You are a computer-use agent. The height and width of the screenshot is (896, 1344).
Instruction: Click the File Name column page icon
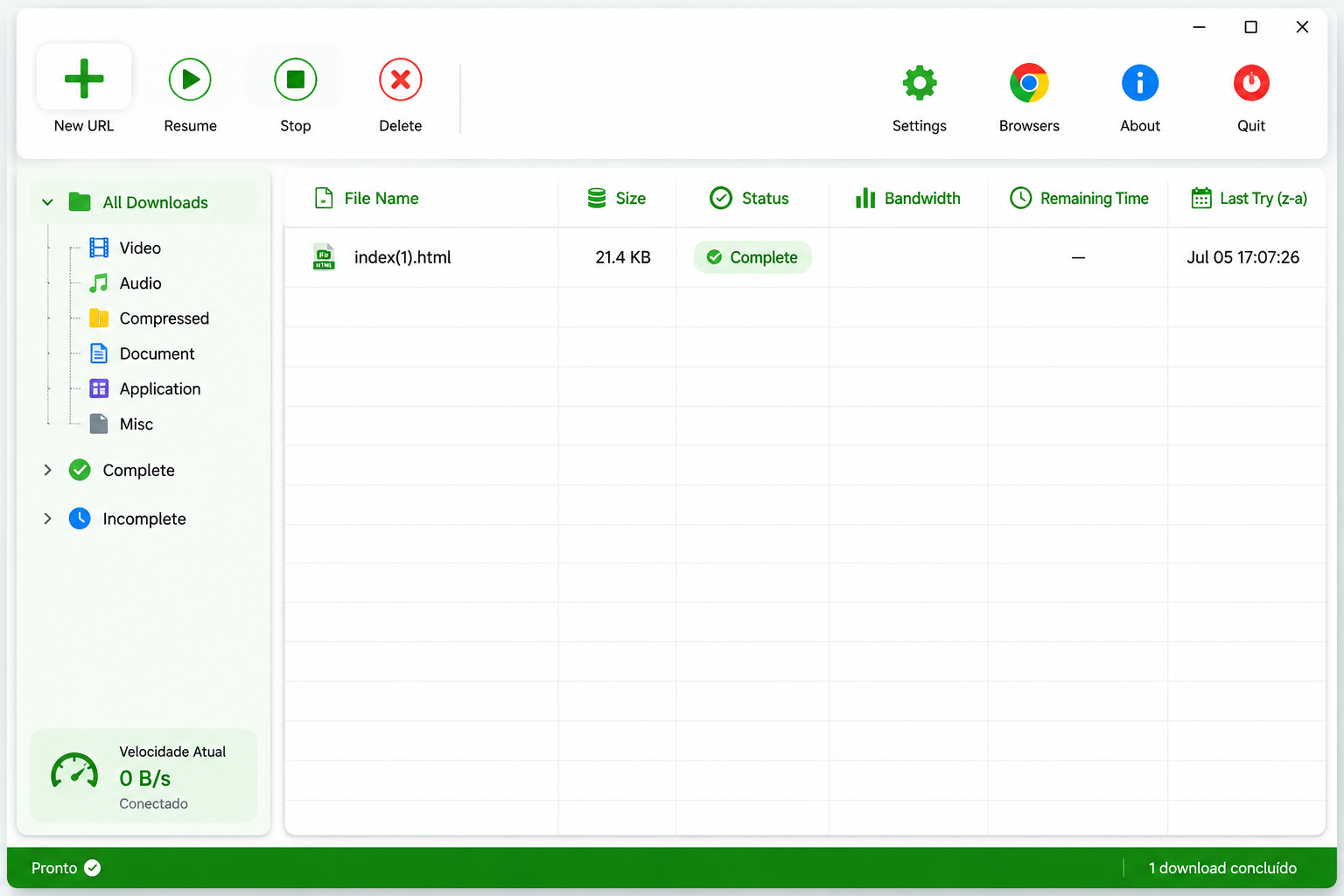324,199
